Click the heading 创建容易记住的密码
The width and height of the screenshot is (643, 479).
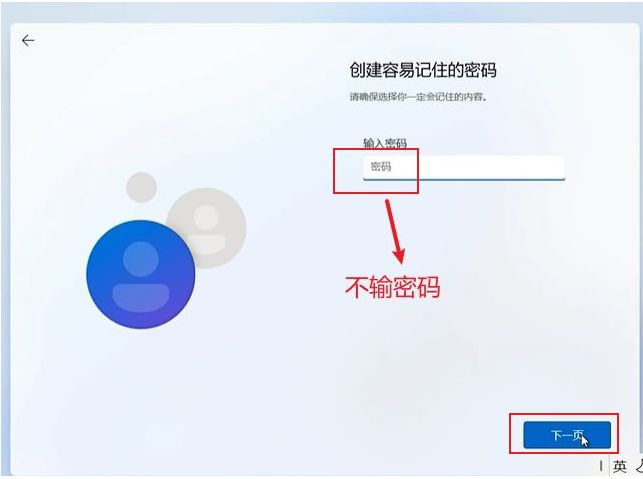[423, 70]
